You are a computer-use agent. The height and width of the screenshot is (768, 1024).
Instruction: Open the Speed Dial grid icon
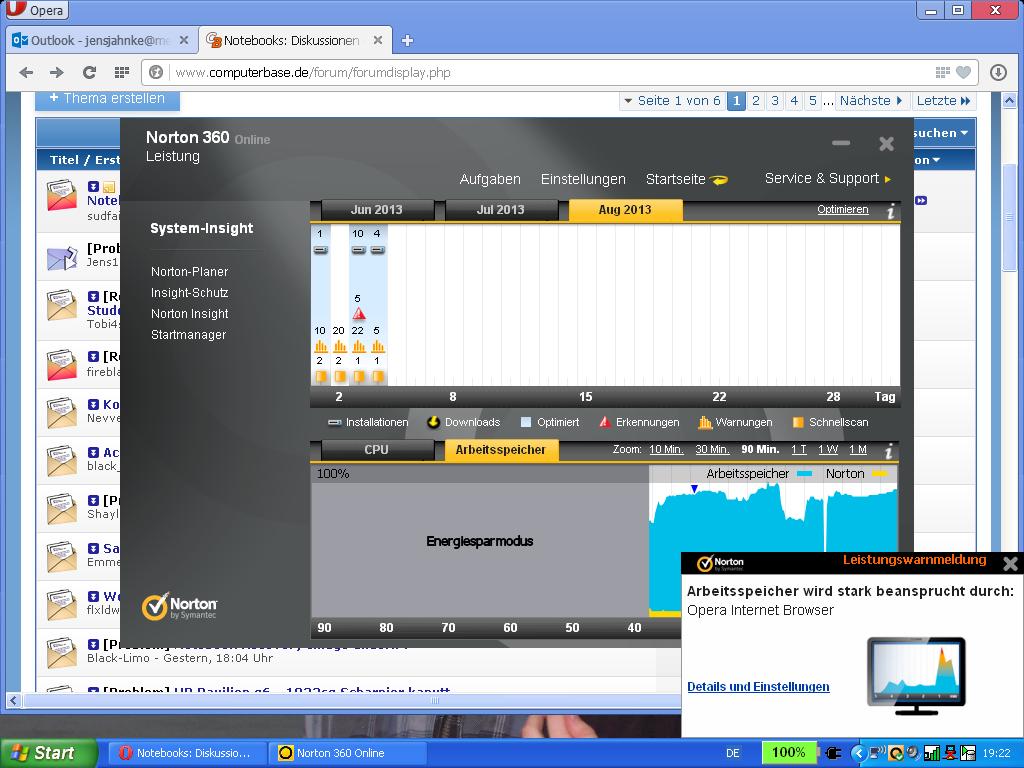(x=121, y=72)
